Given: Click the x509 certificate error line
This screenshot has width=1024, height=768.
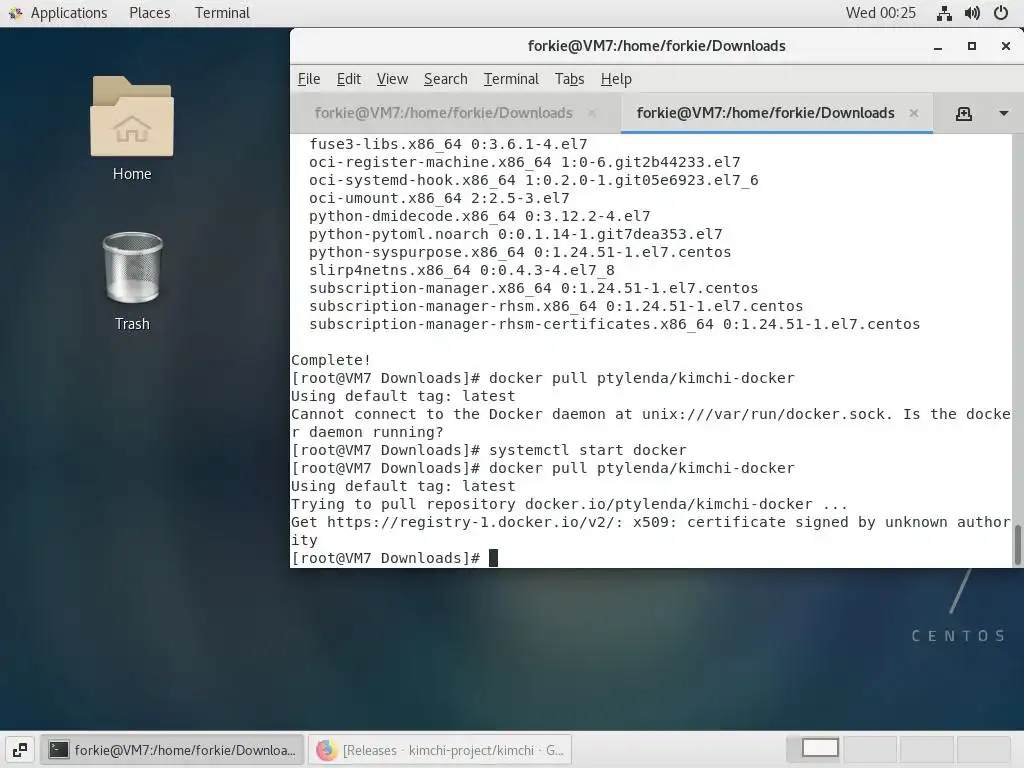Looking at the screenshot, I should pyautogui.click(x=650, y=531).
